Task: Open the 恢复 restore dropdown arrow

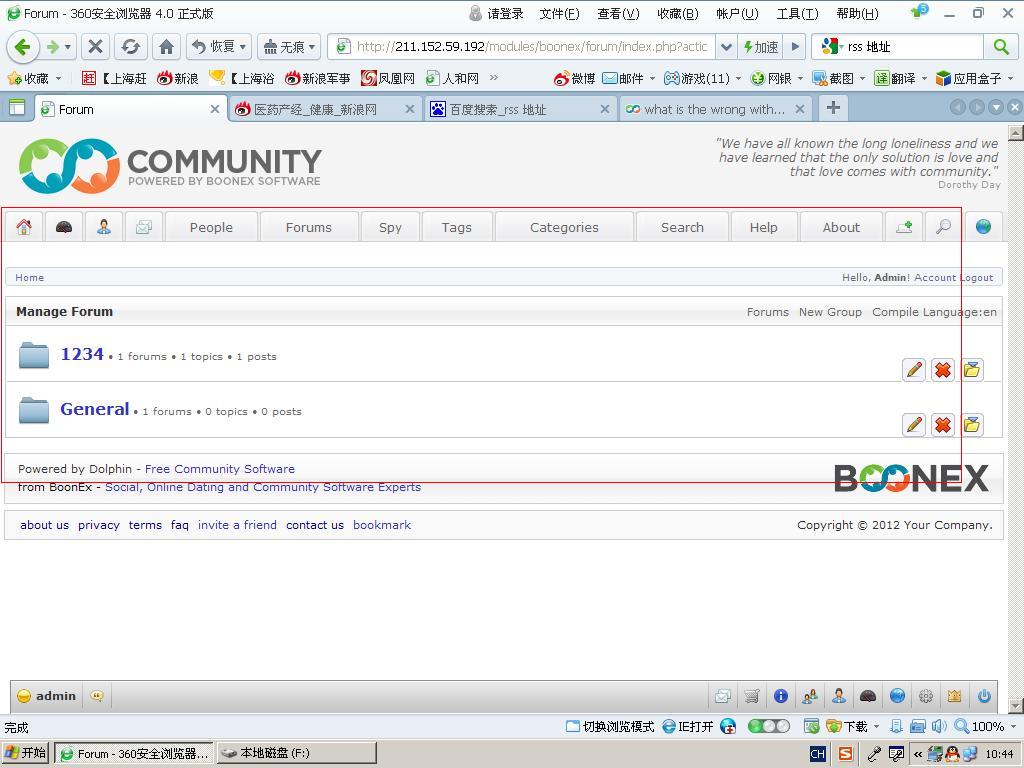Action: (x=242, y=46)
